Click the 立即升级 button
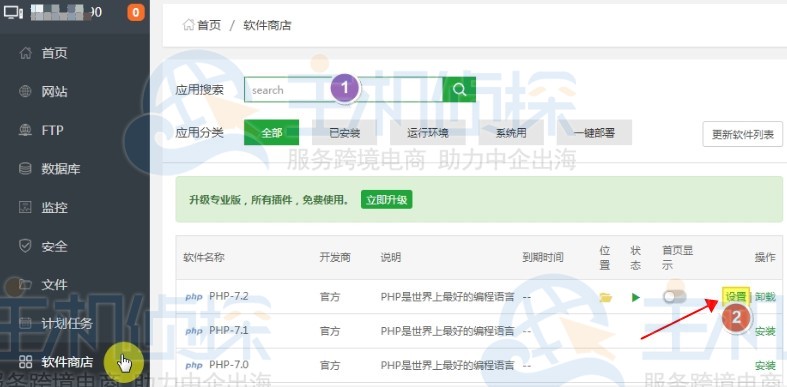Screen dimensions: 787x387 pyautogui.click(x=386, y=200)
